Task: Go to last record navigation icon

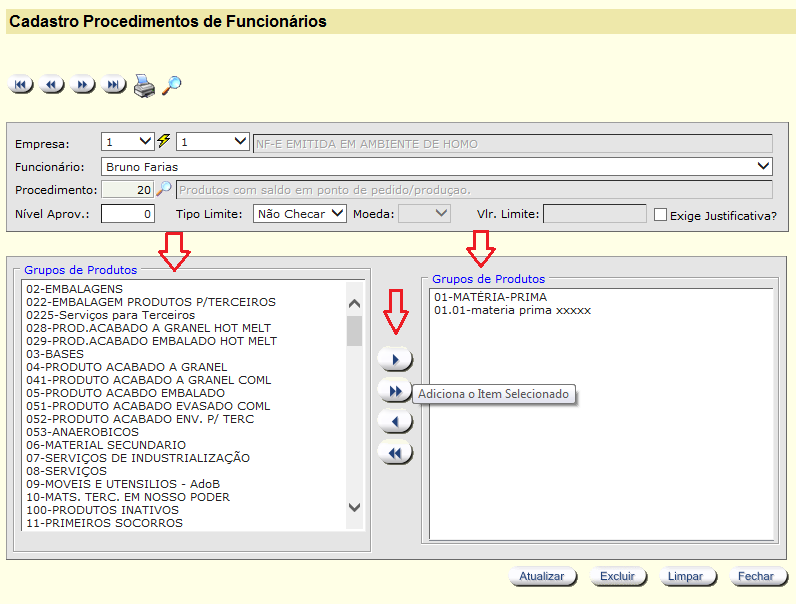Action: (114, 85)
